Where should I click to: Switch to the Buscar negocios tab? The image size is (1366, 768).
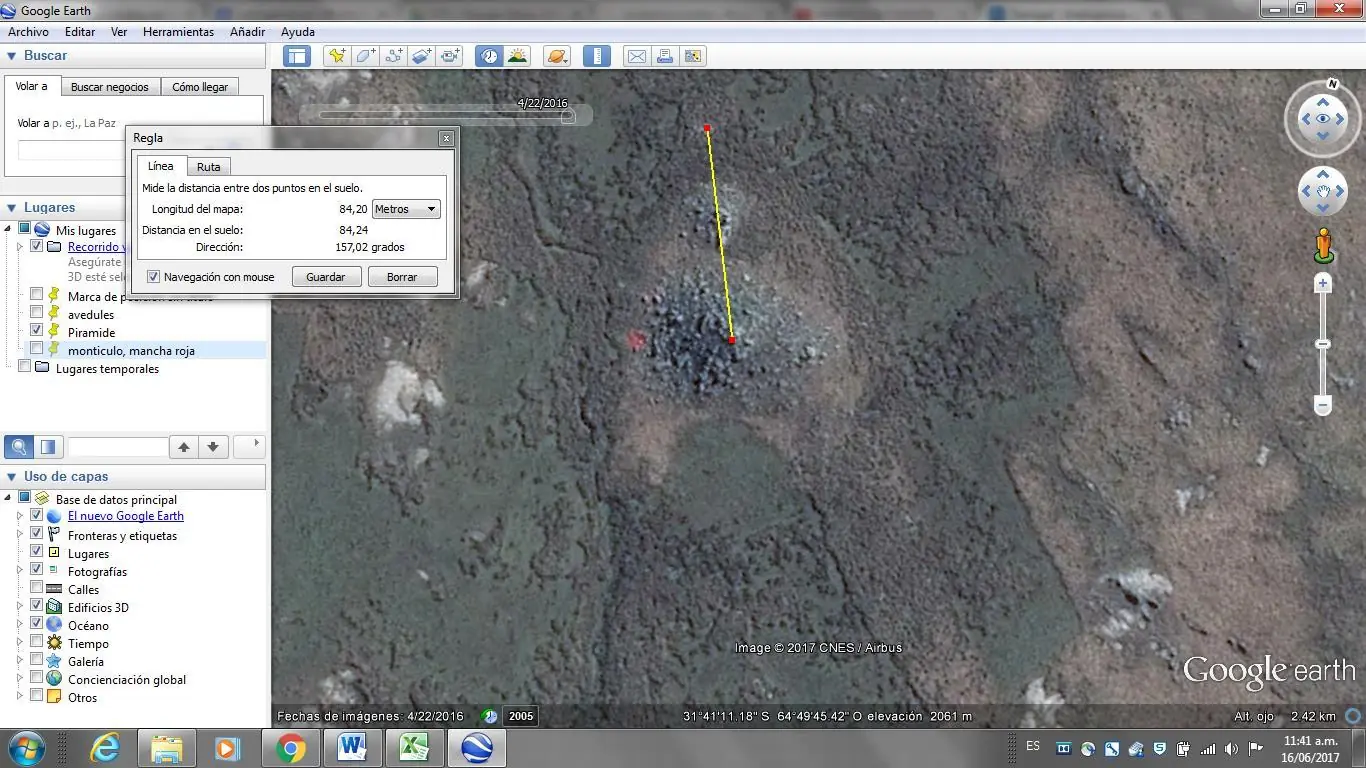point(110,87)
